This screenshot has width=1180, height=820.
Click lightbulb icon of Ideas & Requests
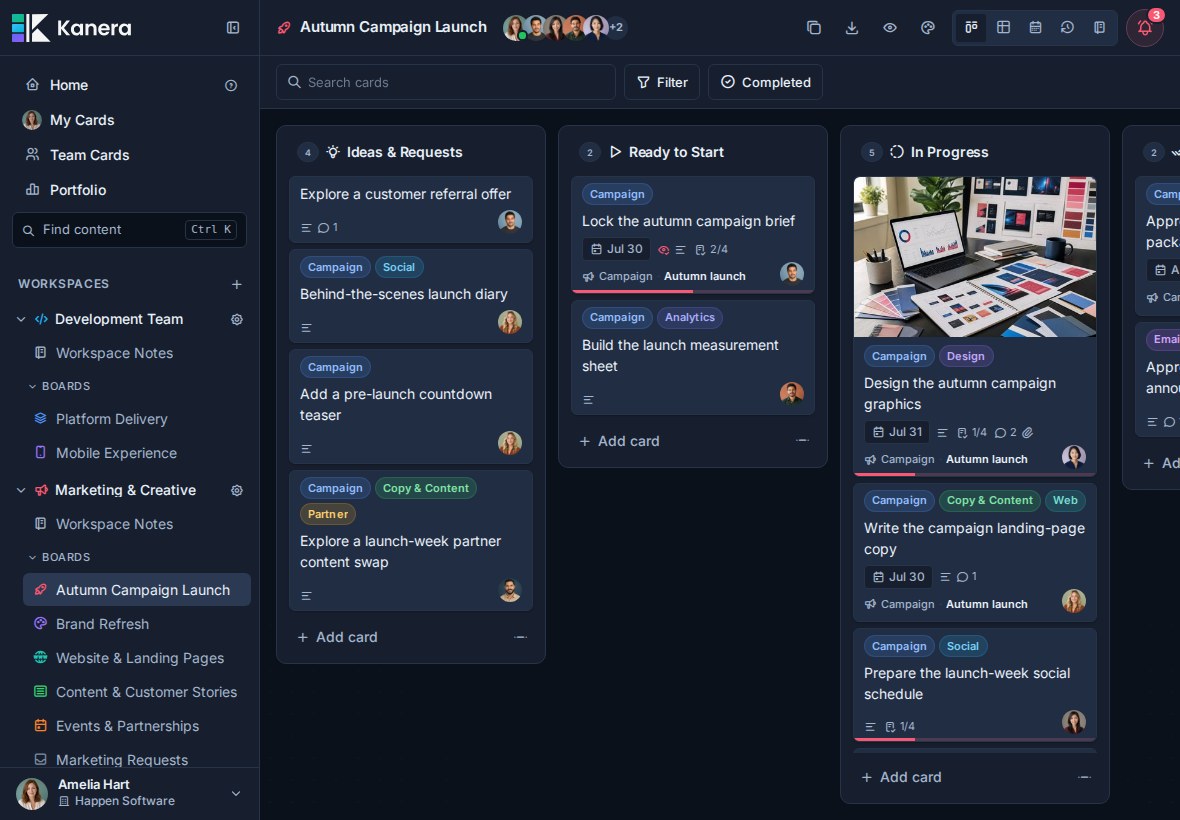pyautogui.click(x=333, y=152)
